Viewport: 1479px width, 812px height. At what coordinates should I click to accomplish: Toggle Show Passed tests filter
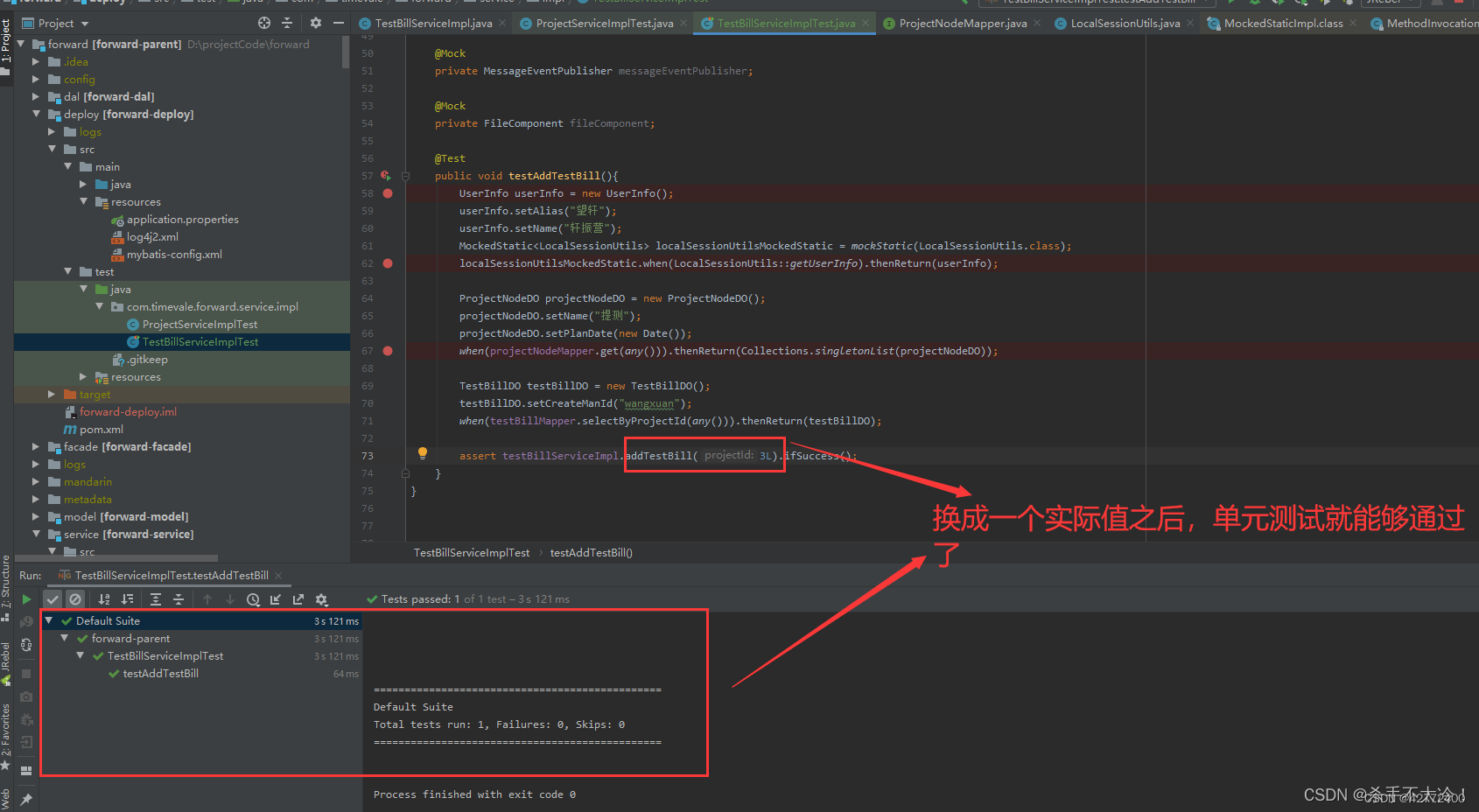(x=53, y=599)
